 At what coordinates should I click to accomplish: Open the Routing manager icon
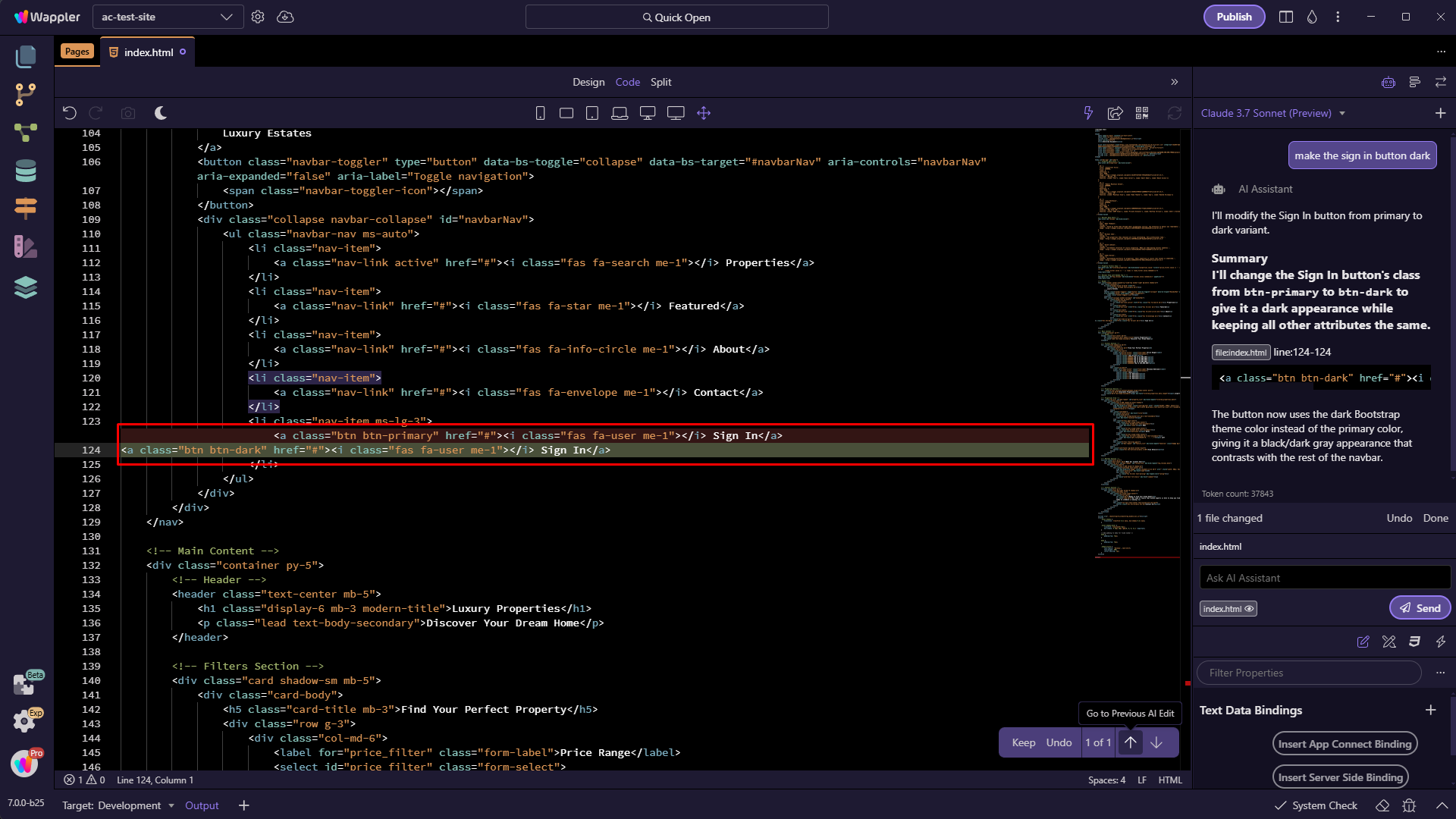click(26, 208)
